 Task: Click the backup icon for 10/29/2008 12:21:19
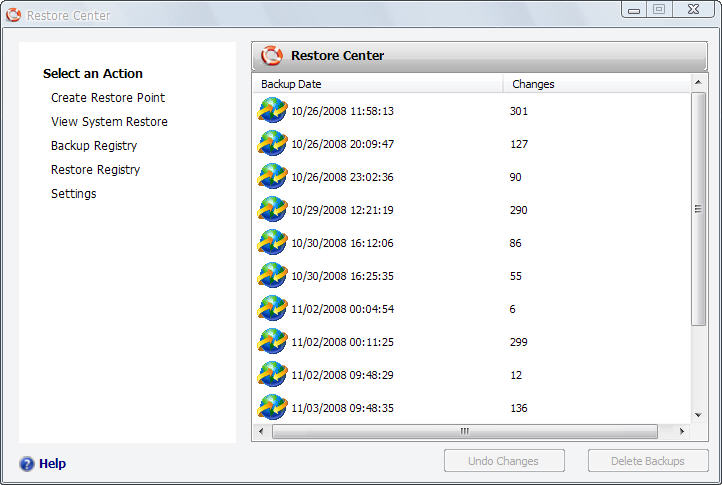coord(272,209)
